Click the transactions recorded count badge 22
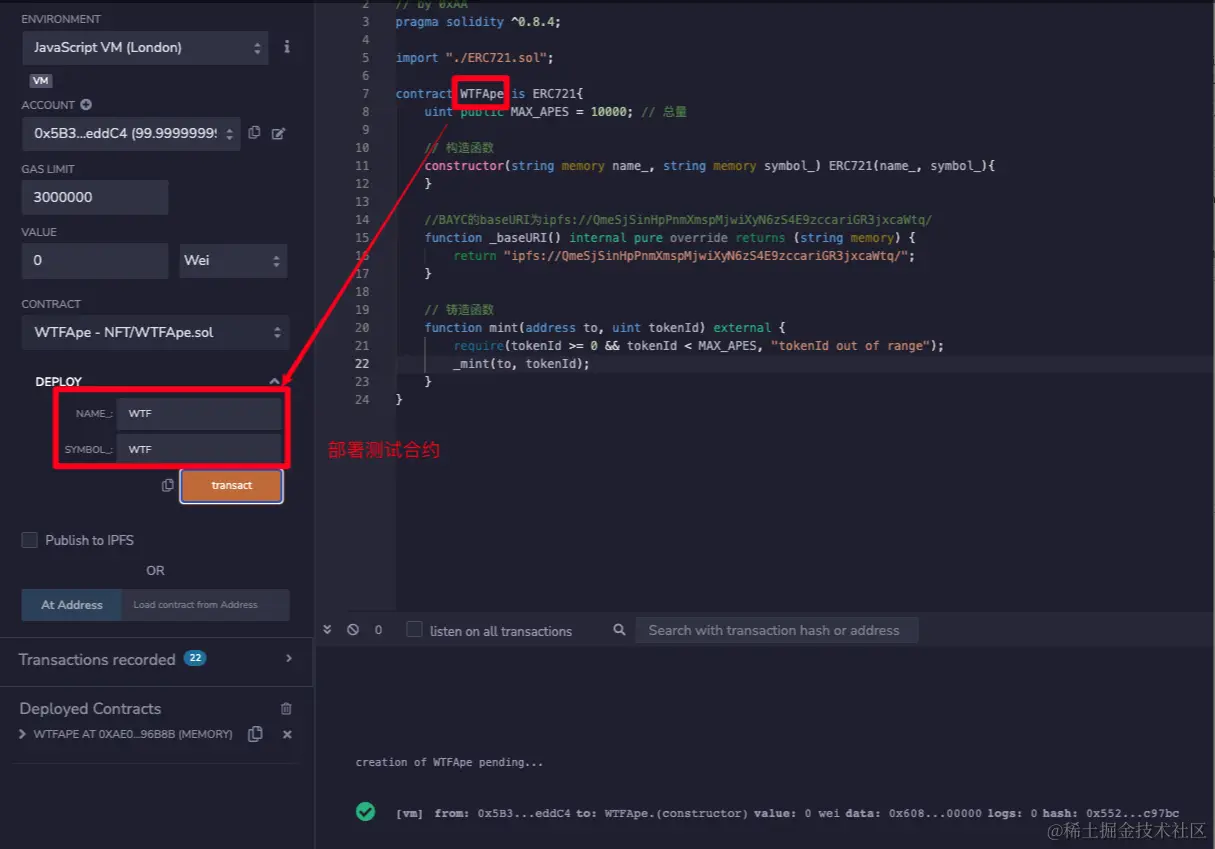The image size is (1215, 849). click(x=195, y=658)
